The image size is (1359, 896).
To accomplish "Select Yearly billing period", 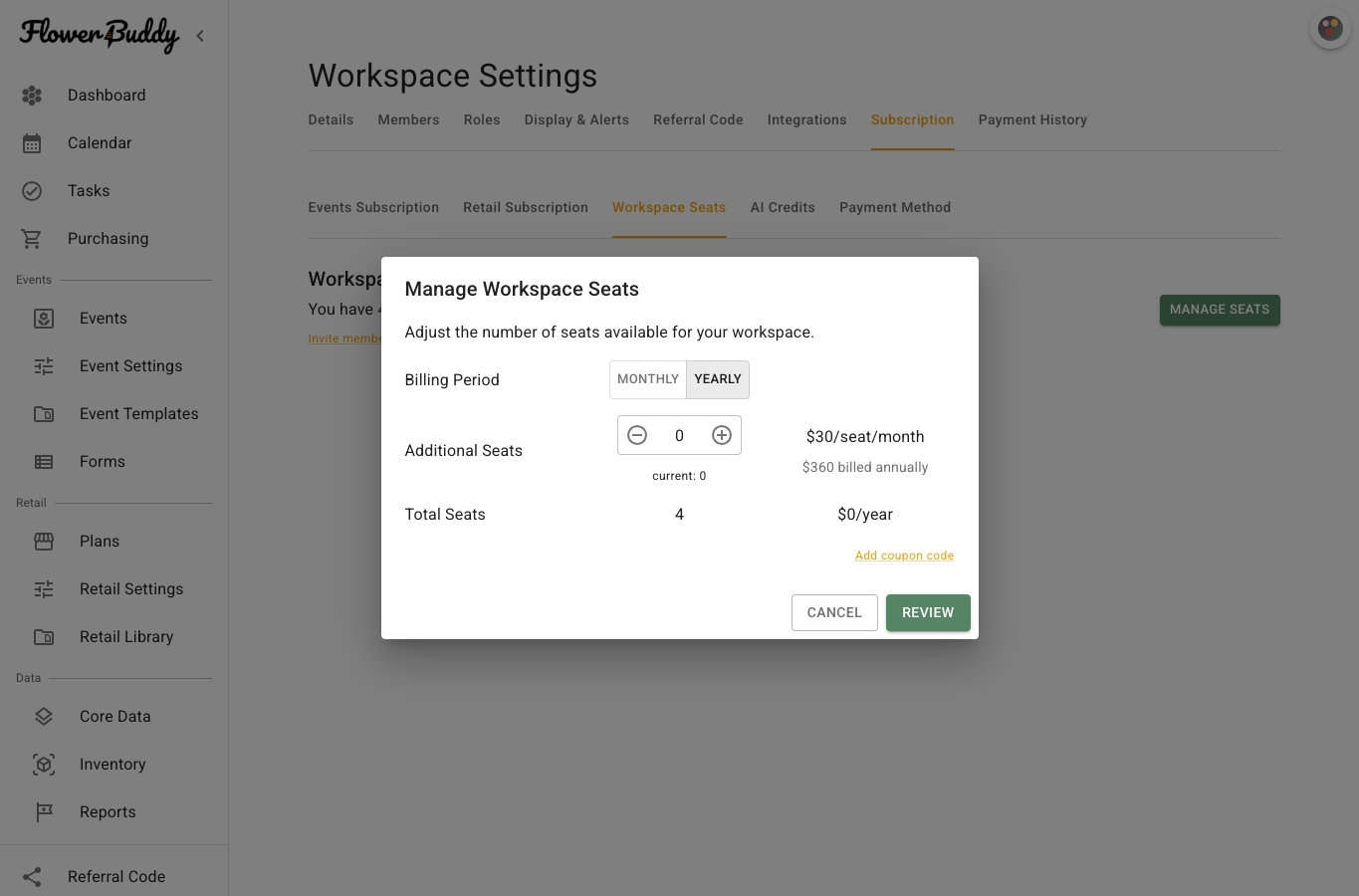I will pyautogui.click(x=718, y=379).
